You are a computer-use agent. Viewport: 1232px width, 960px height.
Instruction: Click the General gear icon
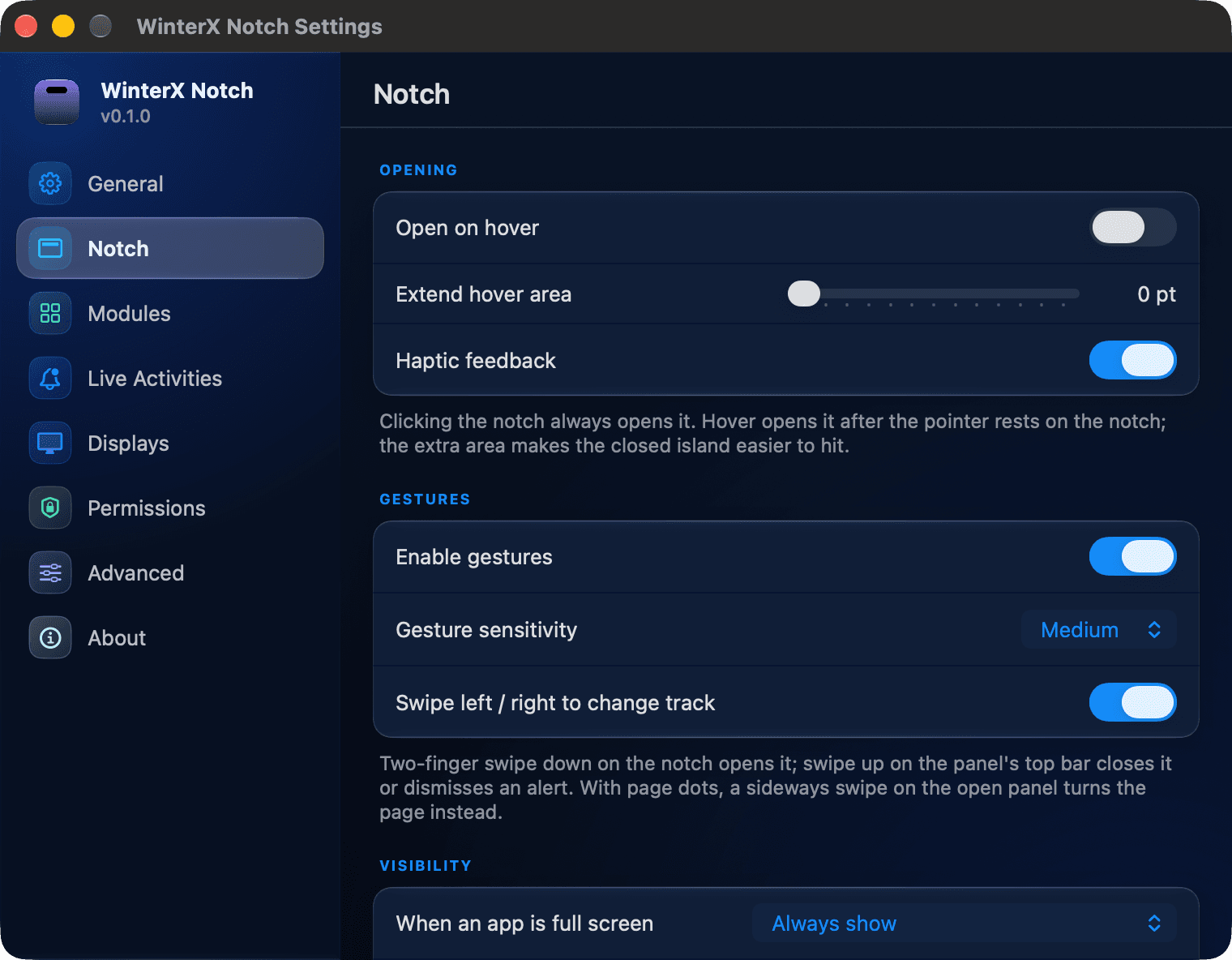pos(50,183)
